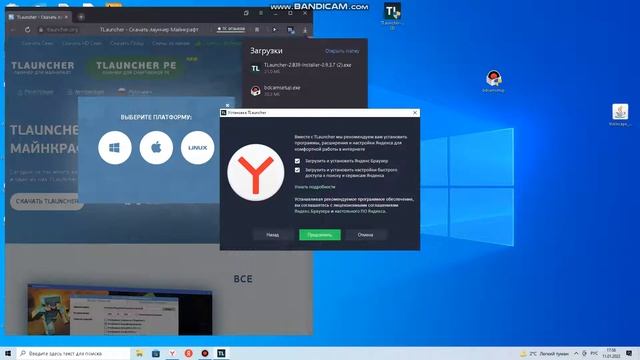Viewport: 640px width, 360px height.
Task: Click the Отмена button in installer
Action: [x=365, y=235]
